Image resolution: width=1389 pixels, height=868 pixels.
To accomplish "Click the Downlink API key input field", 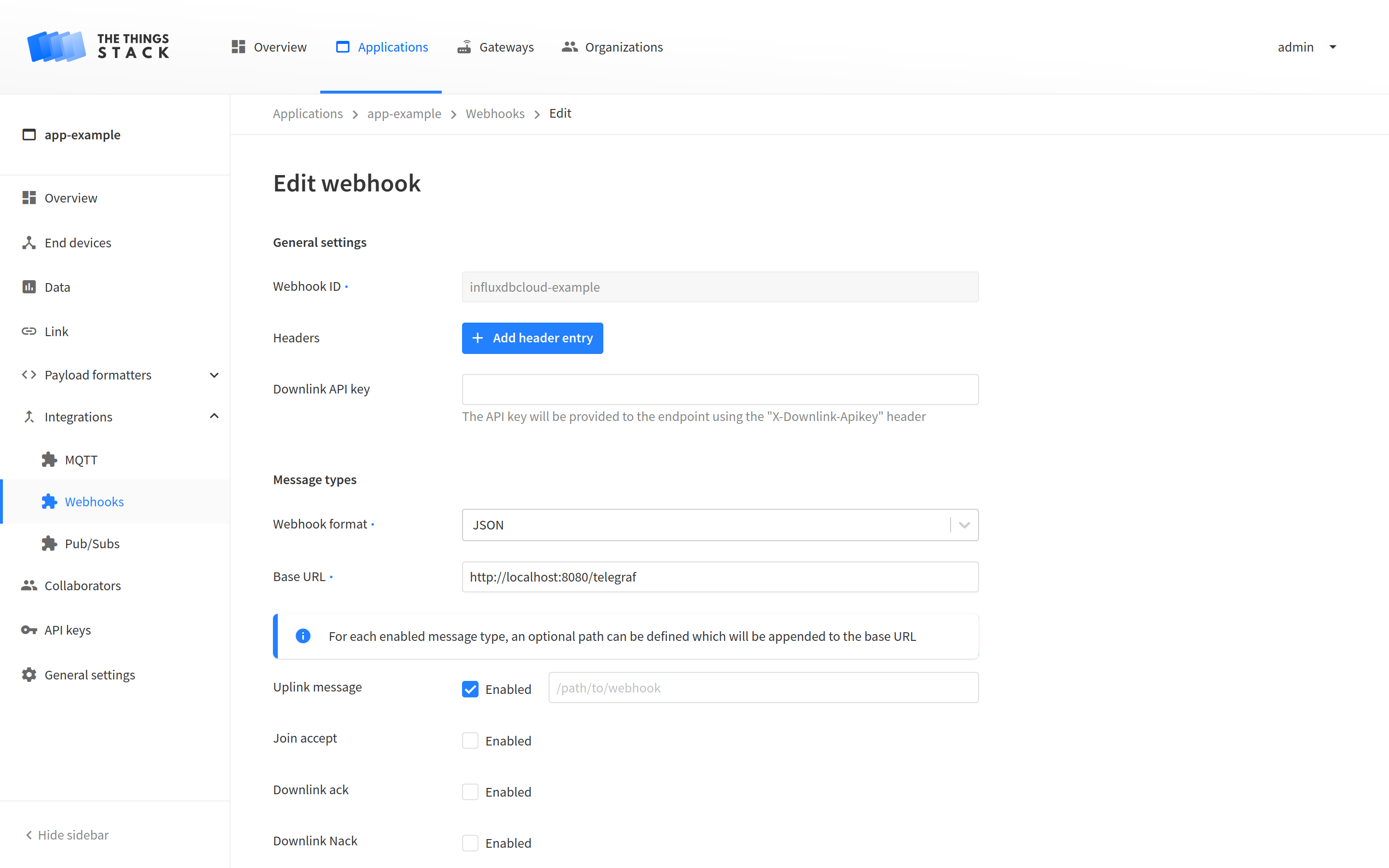I will tap(720, 389).
